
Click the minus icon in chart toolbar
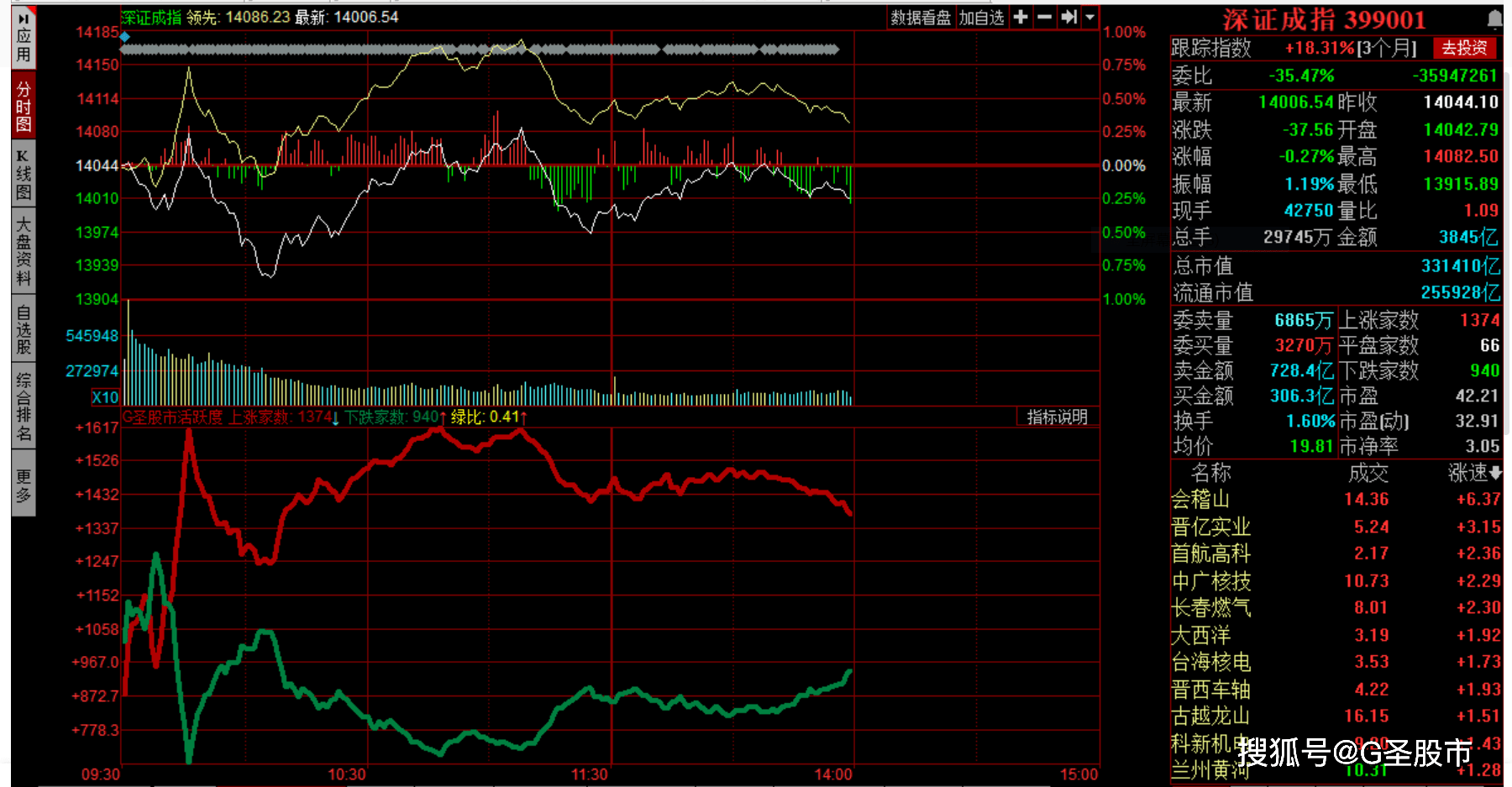[x=1044, y=17]
